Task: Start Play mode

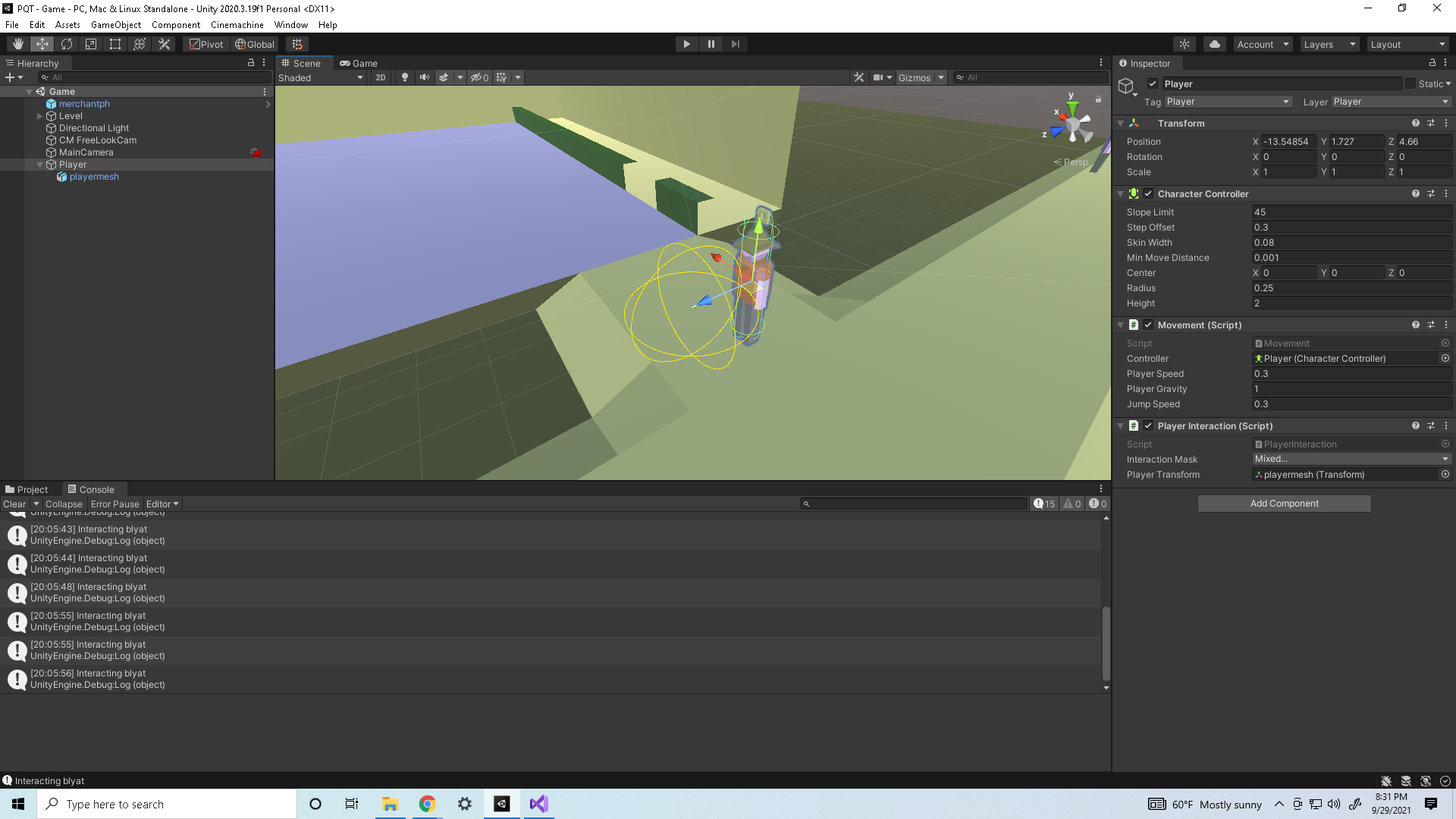Action: coord(686,44)
